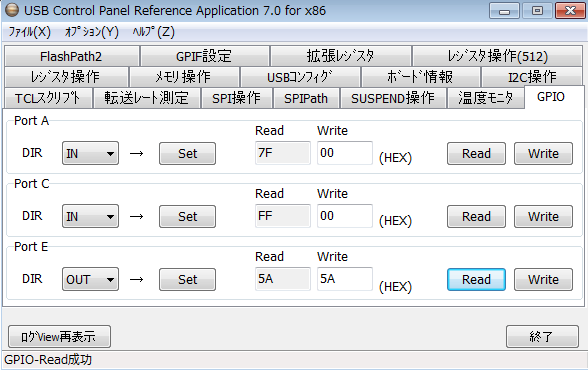This screenshot has width=588, height=370.
Task: Switch to the レジスタ操作(512) tab
Action: pos(498,56)
